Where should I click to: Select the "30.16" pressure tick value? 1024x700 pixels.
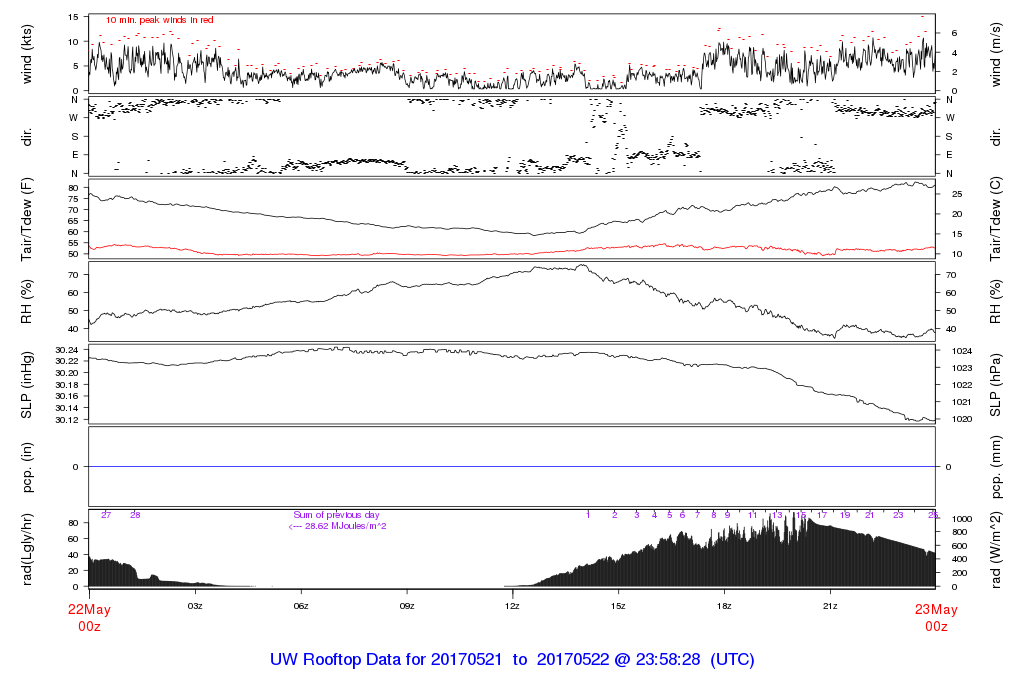pyautogui.click(x=67, y=396)
